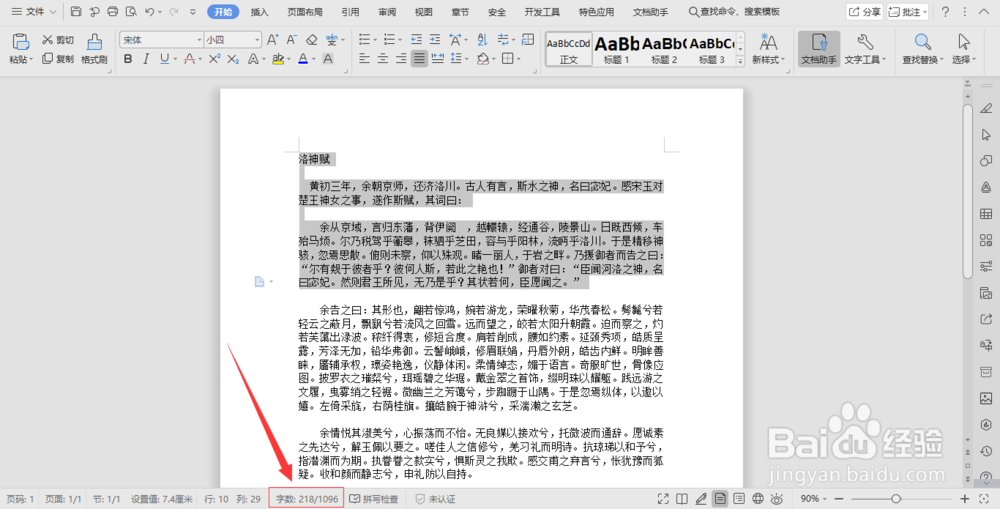Switch to reading layout view in status bar
The image size is (1000, 509).
click(x=682, y=499)
